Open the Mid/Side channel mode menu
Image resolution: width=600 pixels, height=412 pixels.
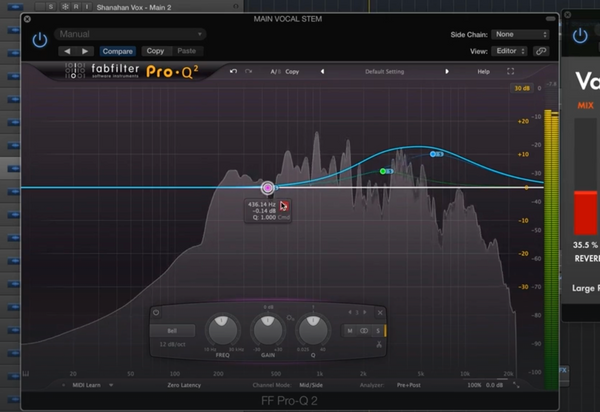point(311,385)
